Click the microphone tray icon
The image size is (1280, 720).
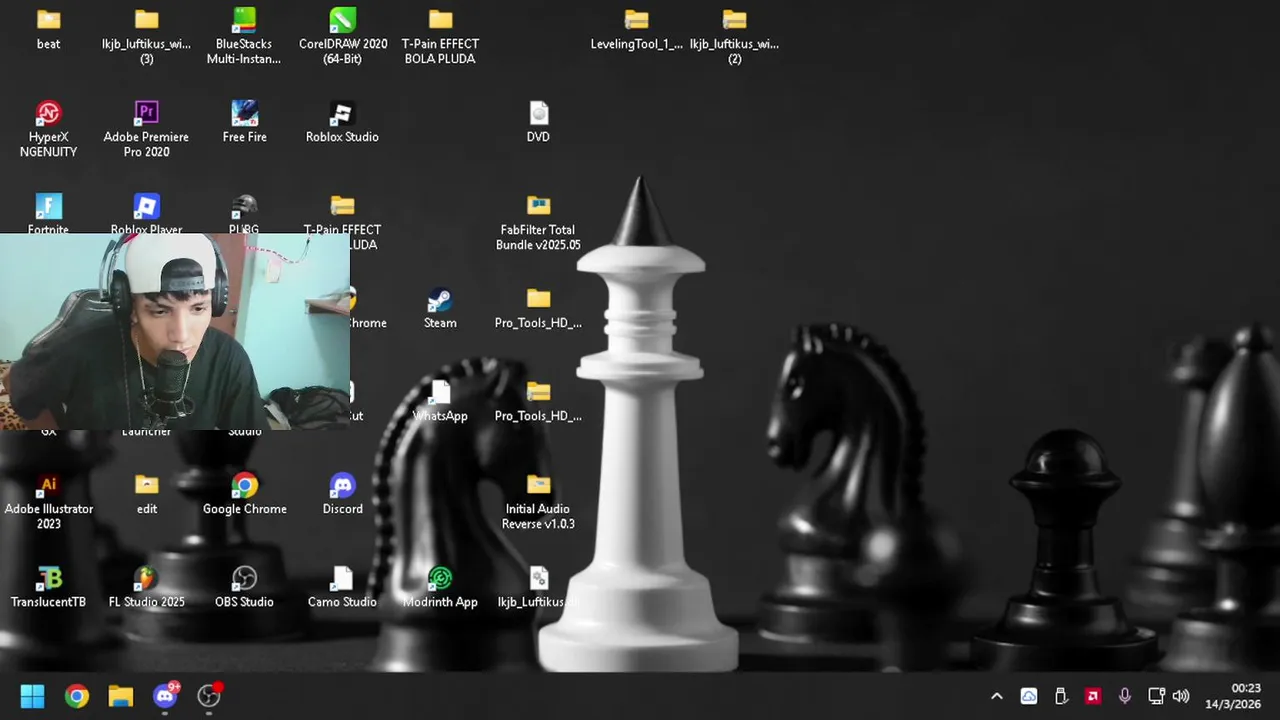coord(1125,696)
